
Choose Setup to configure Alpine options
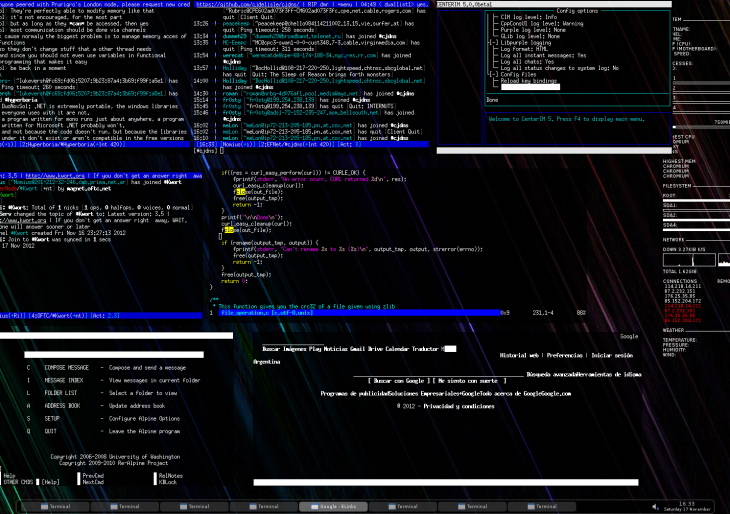click(52, 418)
